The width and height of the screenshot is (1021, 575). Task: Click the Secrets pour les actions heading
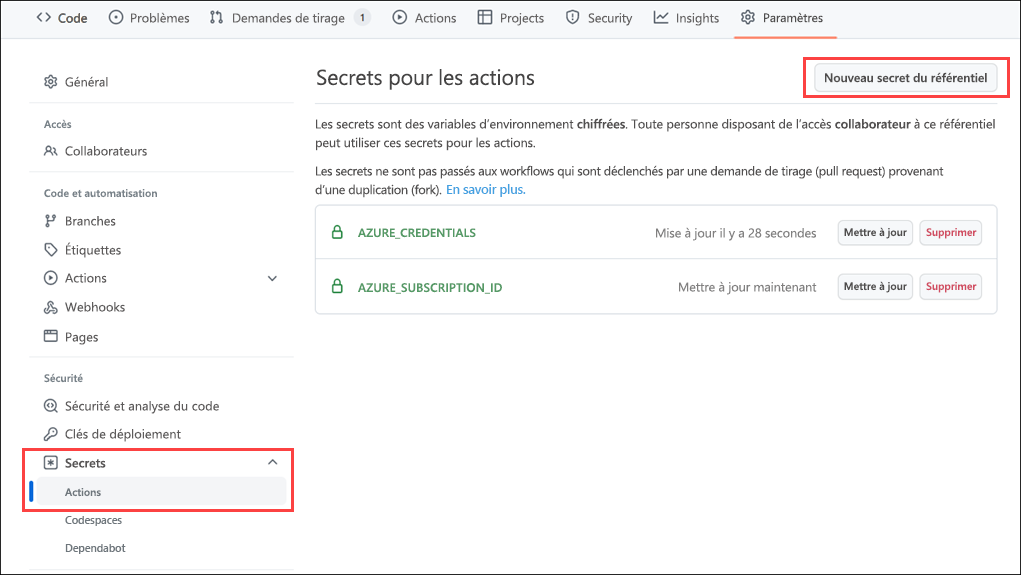tap(425, 78)
